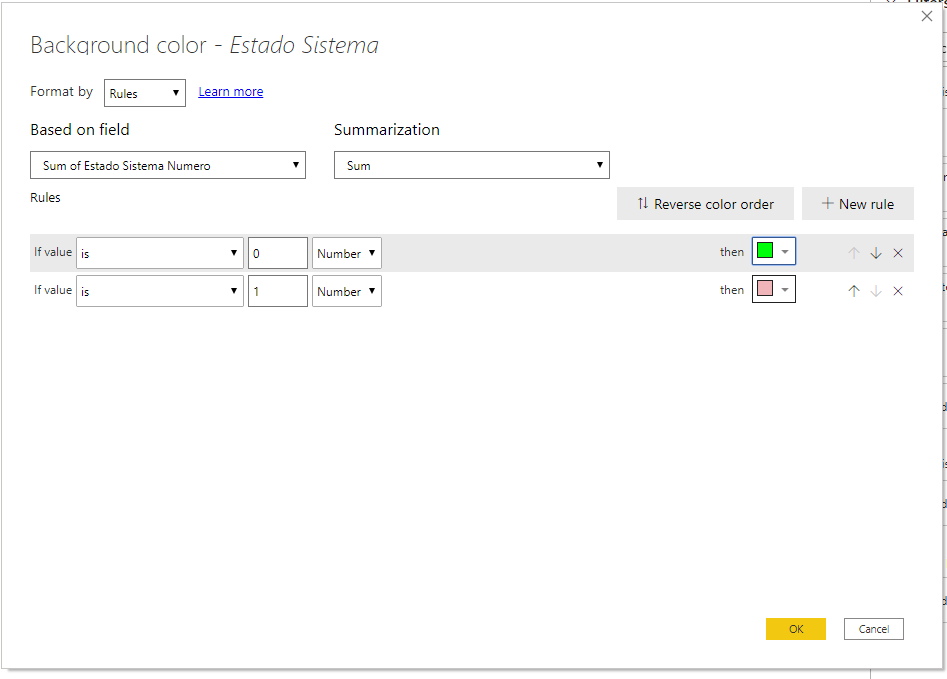Click the Cancel button

[874, 629]
